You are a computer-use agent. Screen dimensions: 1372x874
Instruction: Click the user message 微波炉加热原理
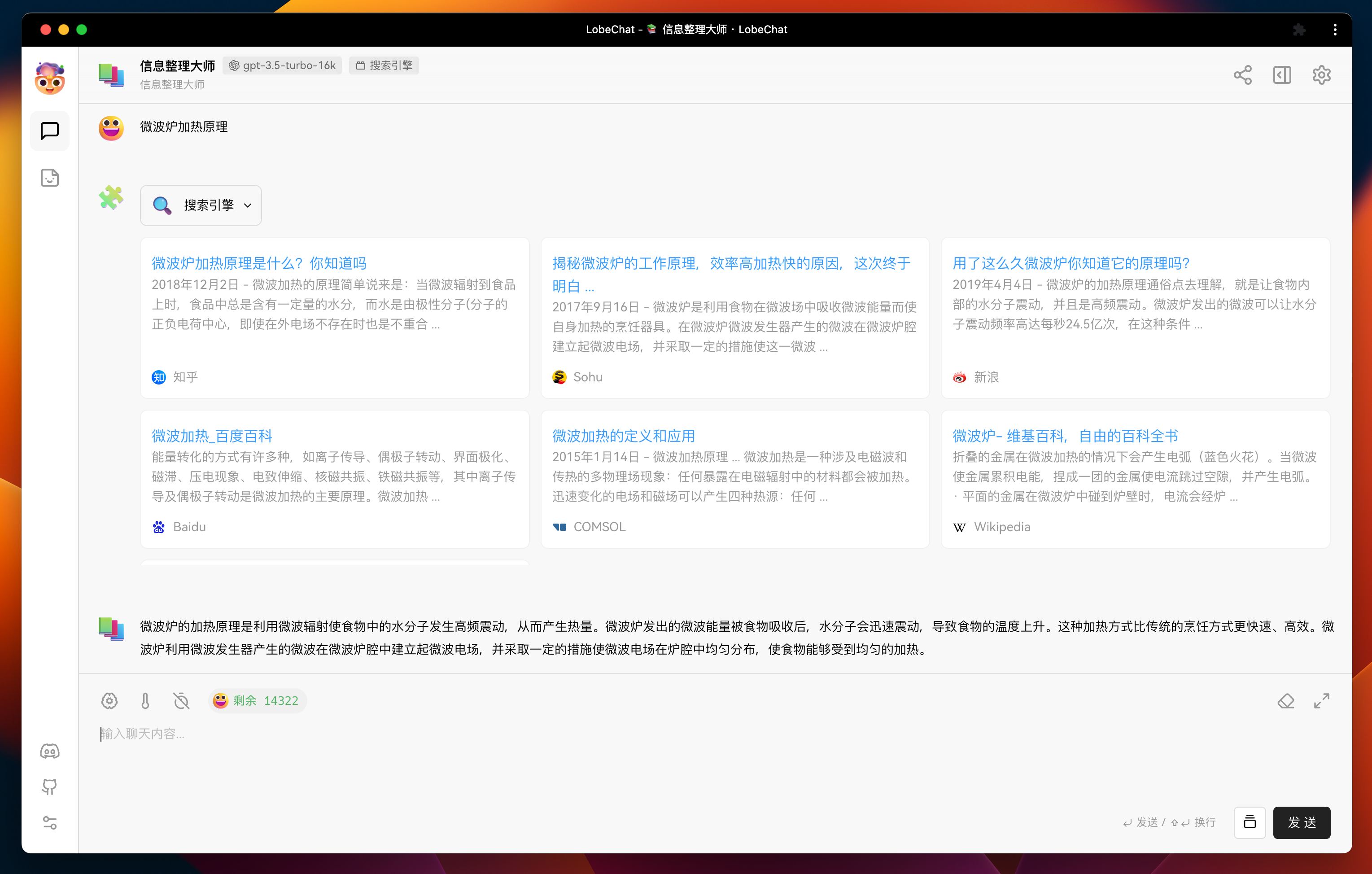coord(184,127)
